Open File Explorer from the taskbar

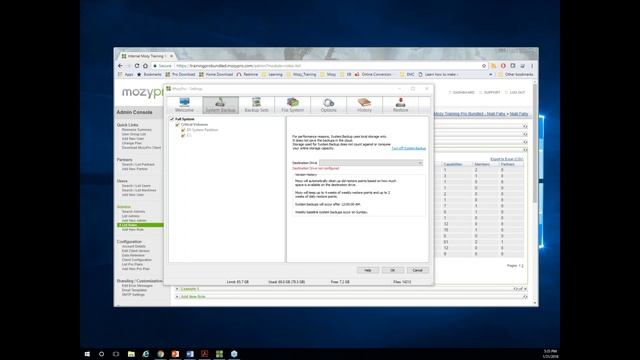(x=131, y=354)
